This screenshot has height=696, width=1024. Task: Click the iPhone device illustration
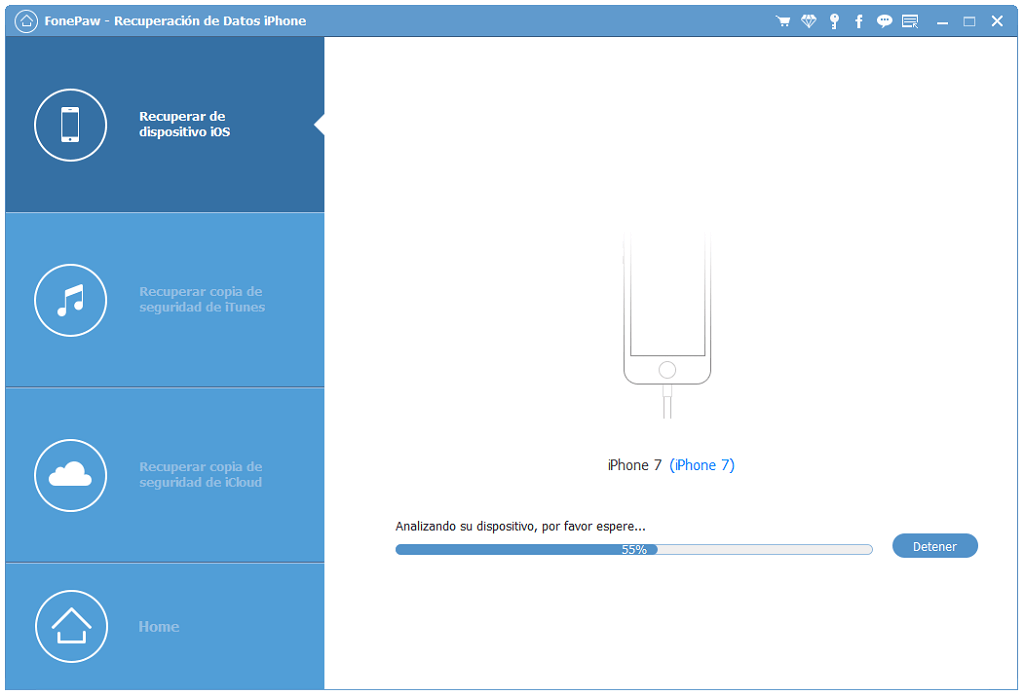667,323
